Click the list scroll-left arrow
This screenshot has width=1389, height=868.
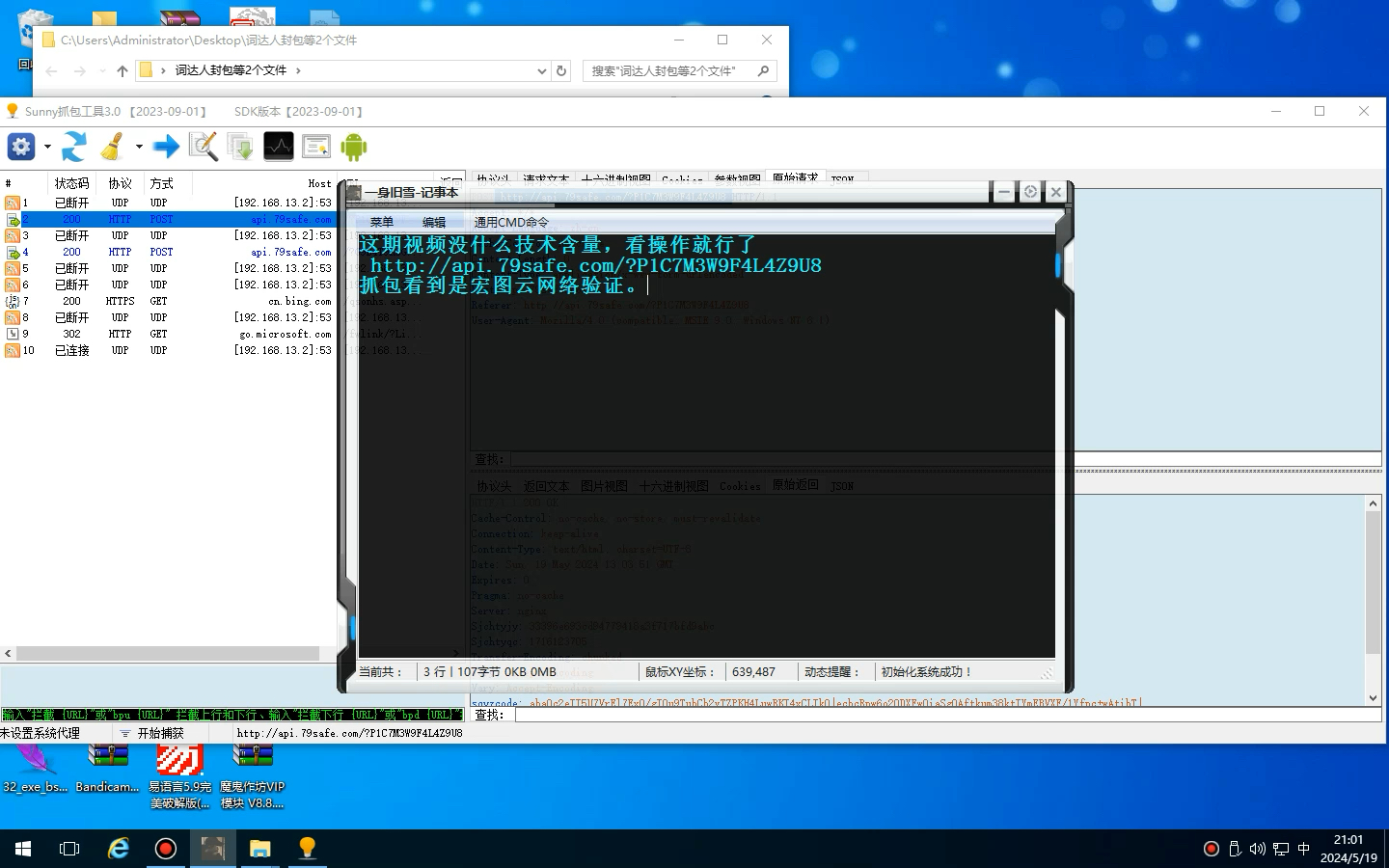point(9,653)
